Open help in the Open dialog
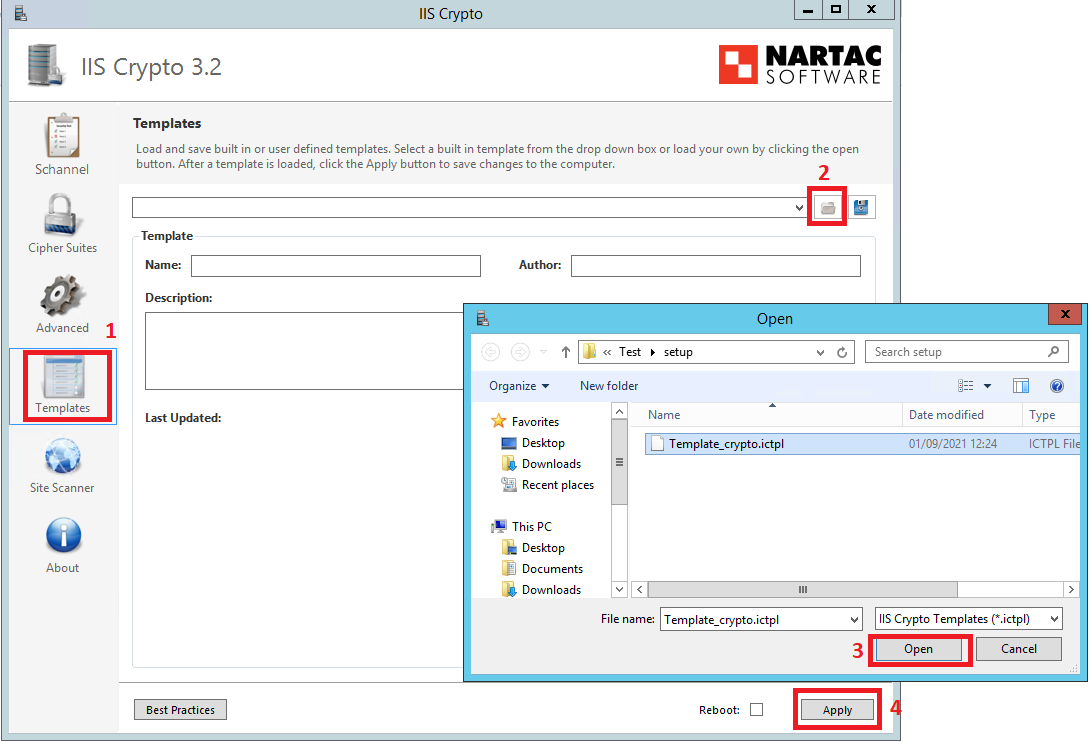The height and width of the screenshot is (742, 1091). coord(1056,386)
